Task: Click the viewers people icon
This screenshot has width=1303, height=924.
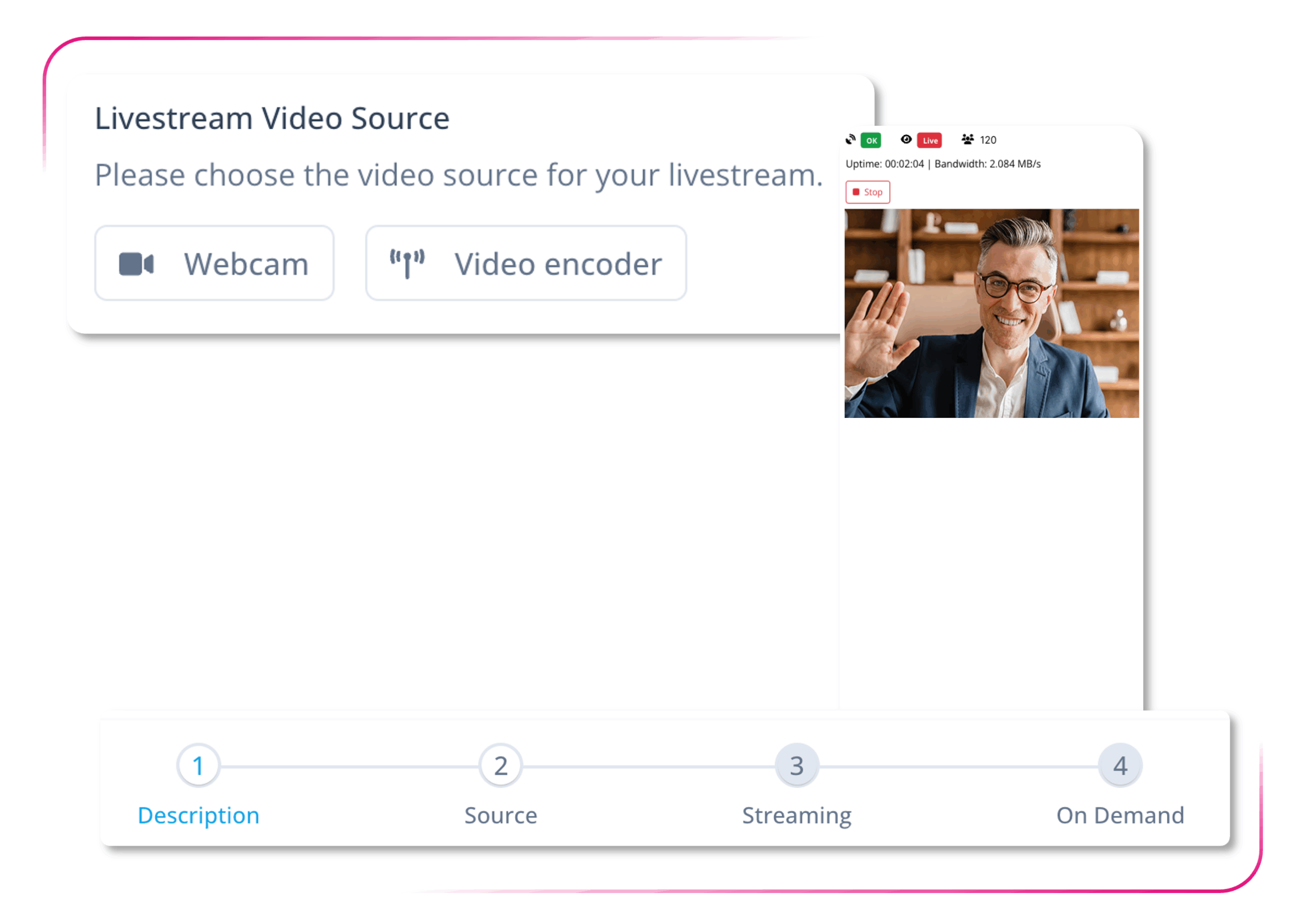Action: coord(968,139)
